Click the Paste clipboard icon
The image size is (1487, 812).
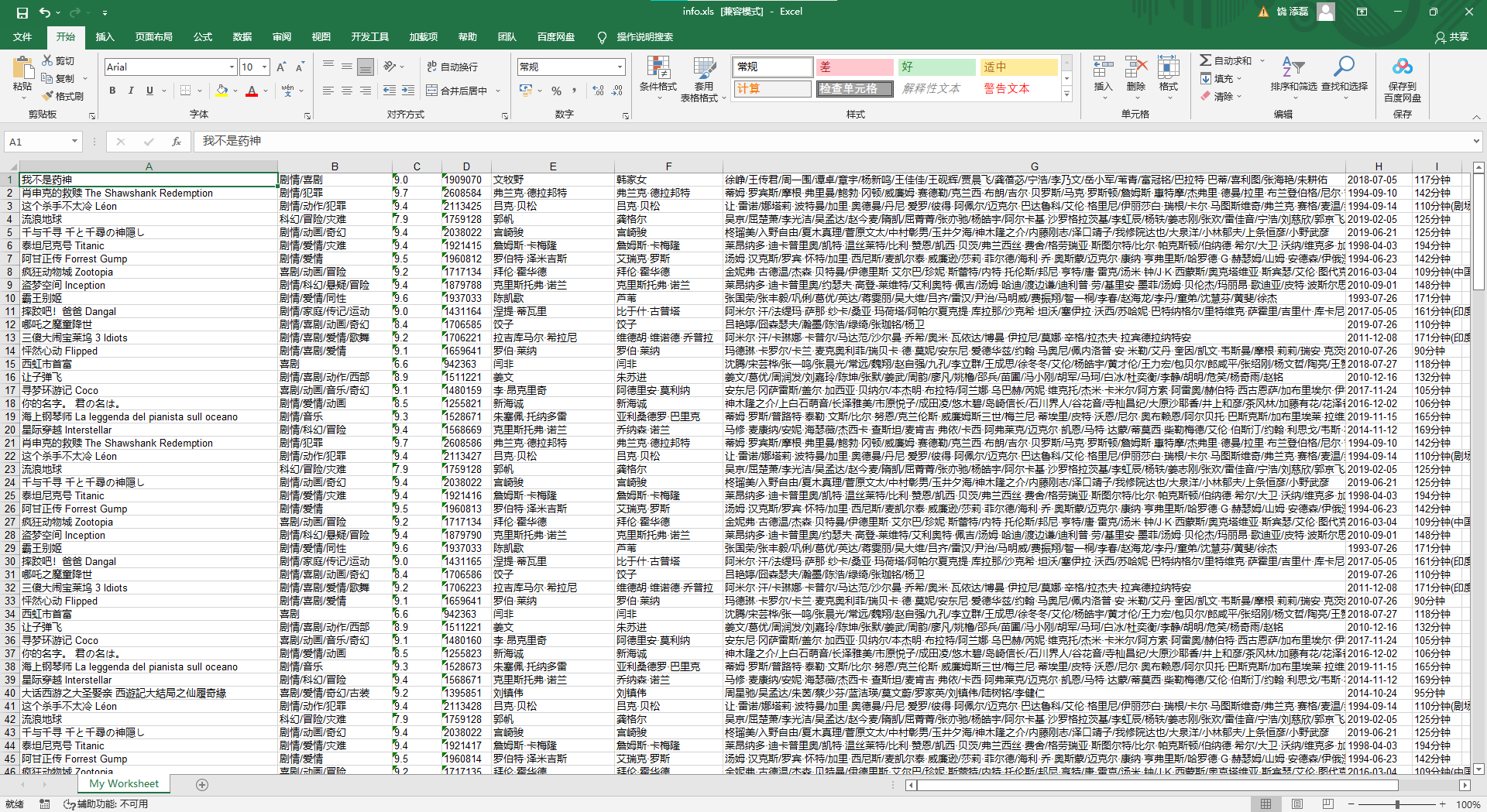[x=22, y=68]
